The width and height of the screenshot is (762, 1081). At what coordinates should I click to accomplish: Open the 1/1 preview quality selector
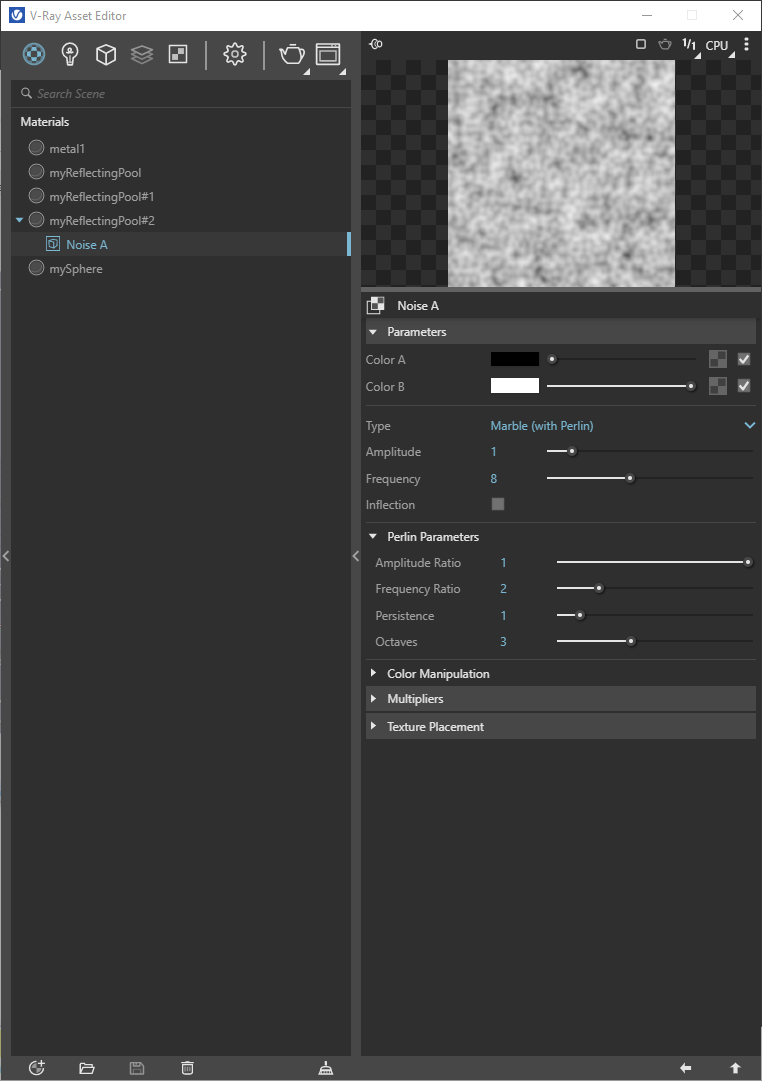(690, 45)
